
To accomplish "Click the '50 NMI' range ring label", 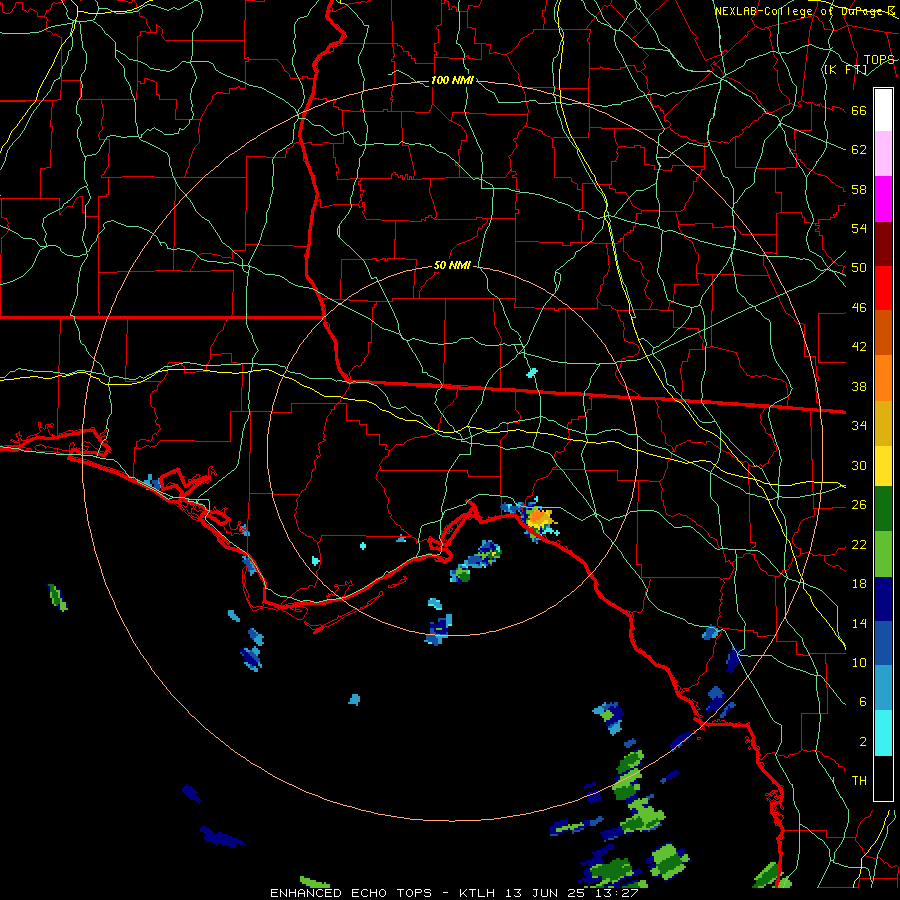I will (452, 265).
